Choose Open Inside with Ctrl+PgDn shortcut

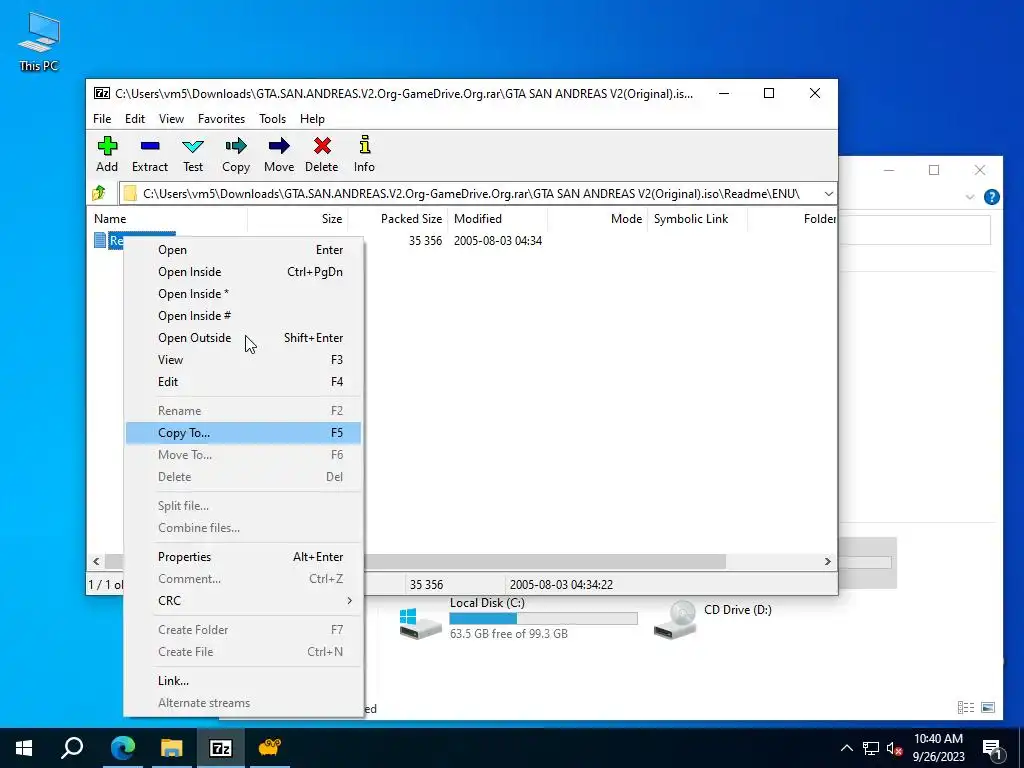pyautogui.click(x=243, y=272)
